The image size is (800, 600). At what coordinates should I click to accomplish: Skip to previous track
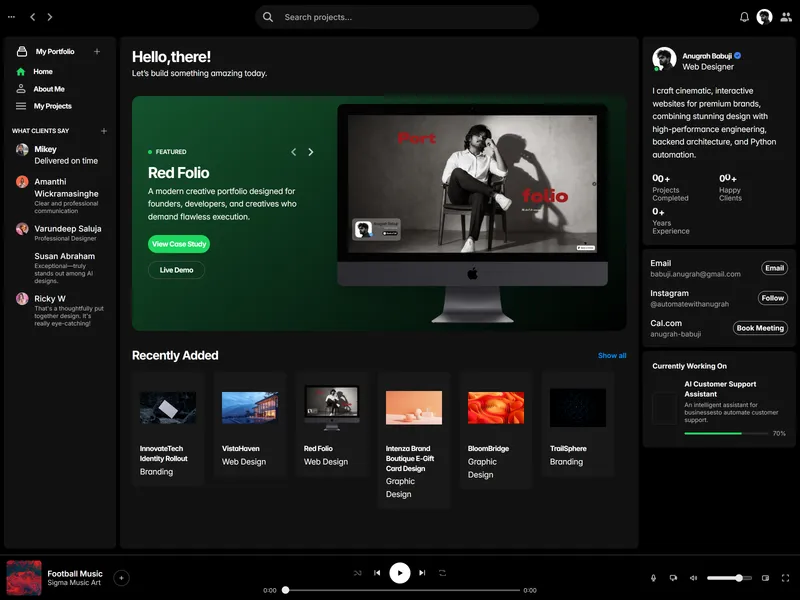[x=377, y=573]
